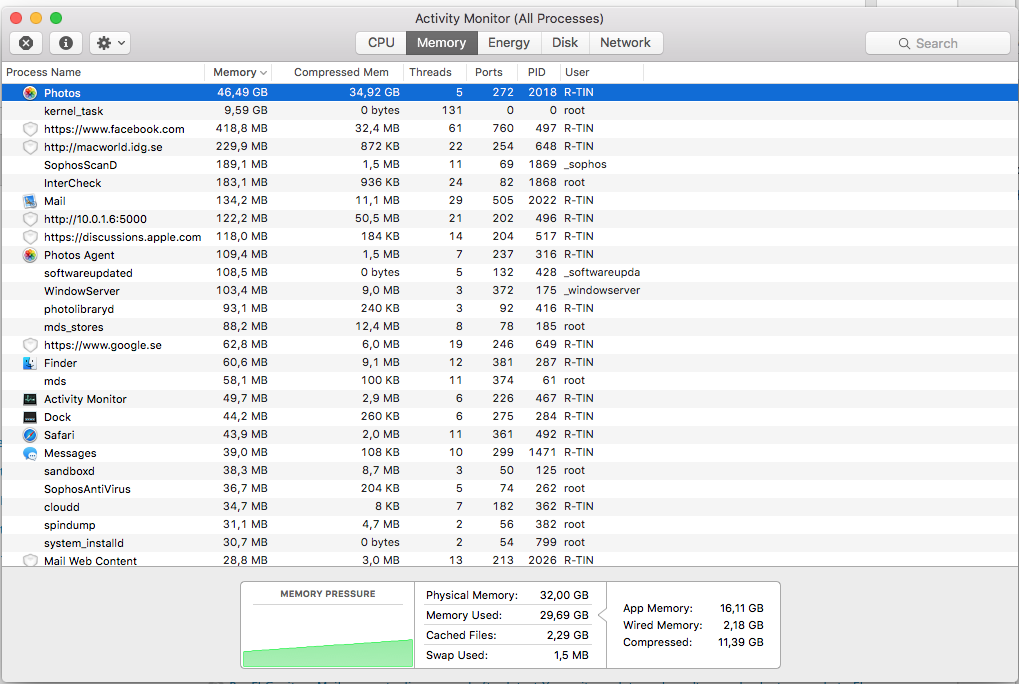
Task: Select the kernel_task process name
Action: coord(73,111)
